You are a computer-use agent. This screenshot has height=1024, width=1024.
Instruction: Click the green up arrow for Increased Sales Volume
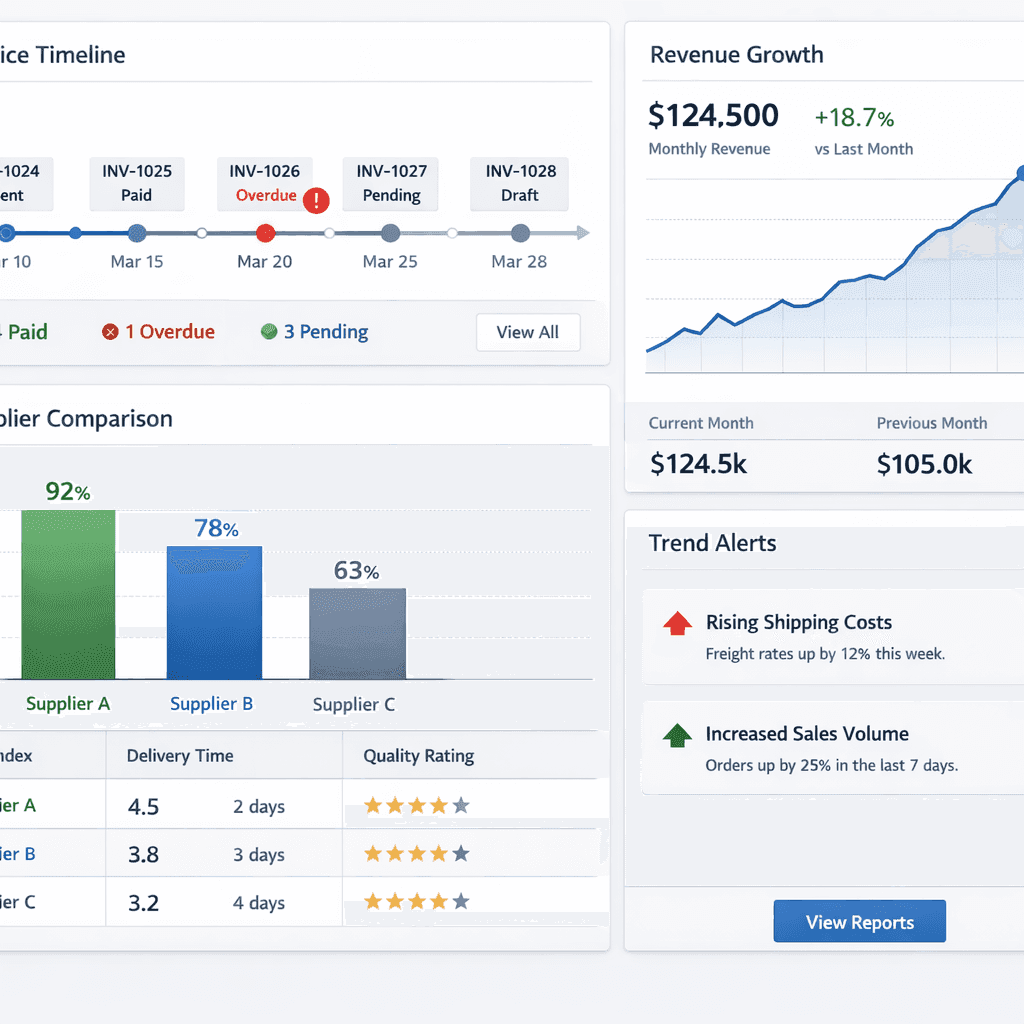point(677,735)
